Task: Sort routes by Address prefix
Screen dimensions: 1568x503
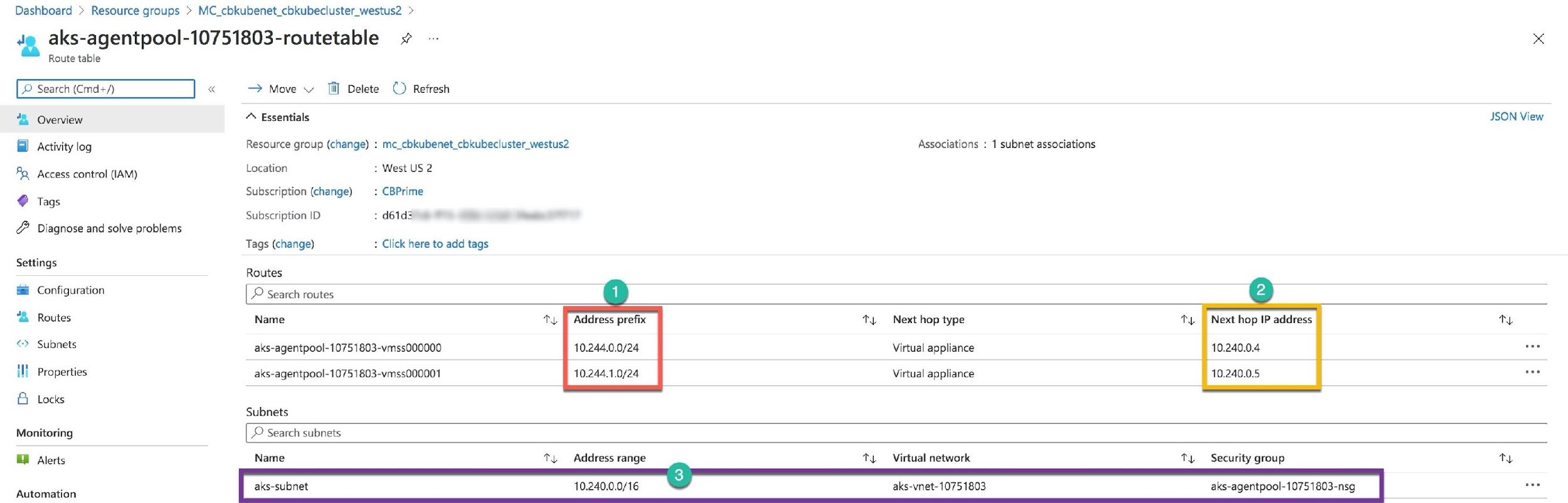Action: click(869, 320)
